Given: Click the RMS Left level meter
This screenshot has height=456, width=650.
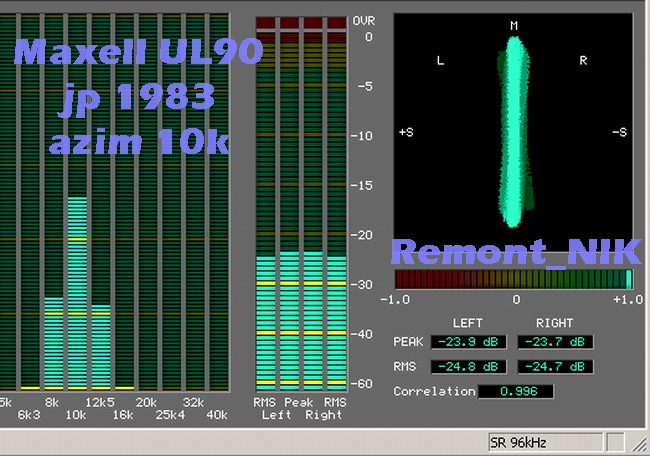Looking at the screenshot, I should pyautogui.click(x=265, y=320).
